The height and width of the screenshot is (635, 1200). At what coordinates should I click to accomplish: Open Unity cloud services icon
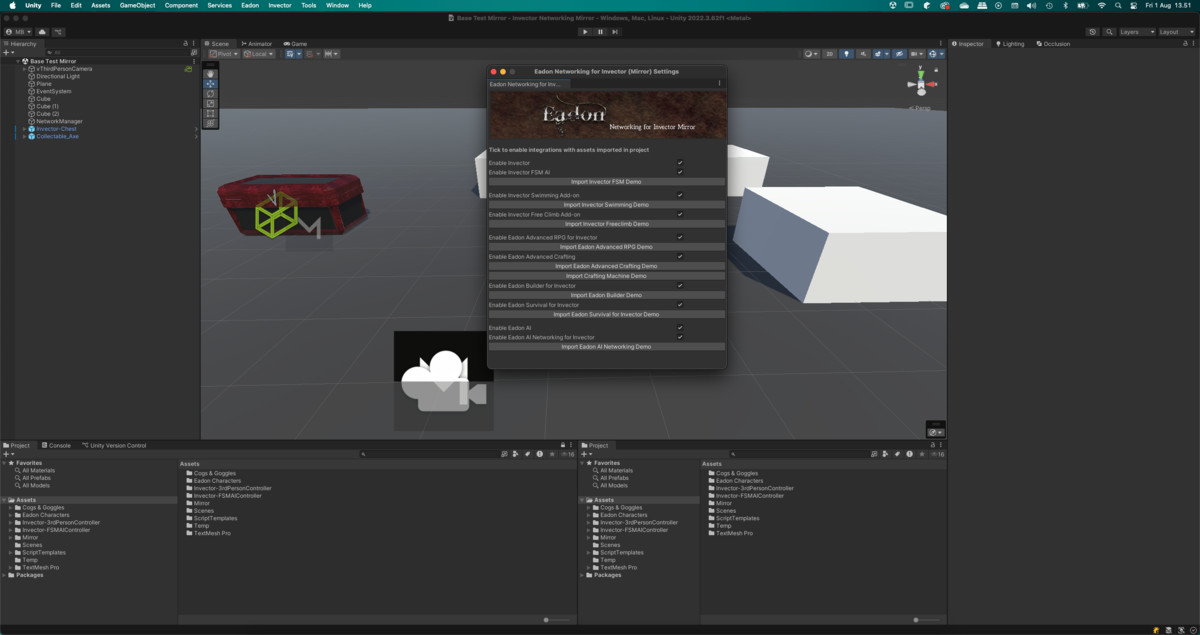[x=42, y=32]
